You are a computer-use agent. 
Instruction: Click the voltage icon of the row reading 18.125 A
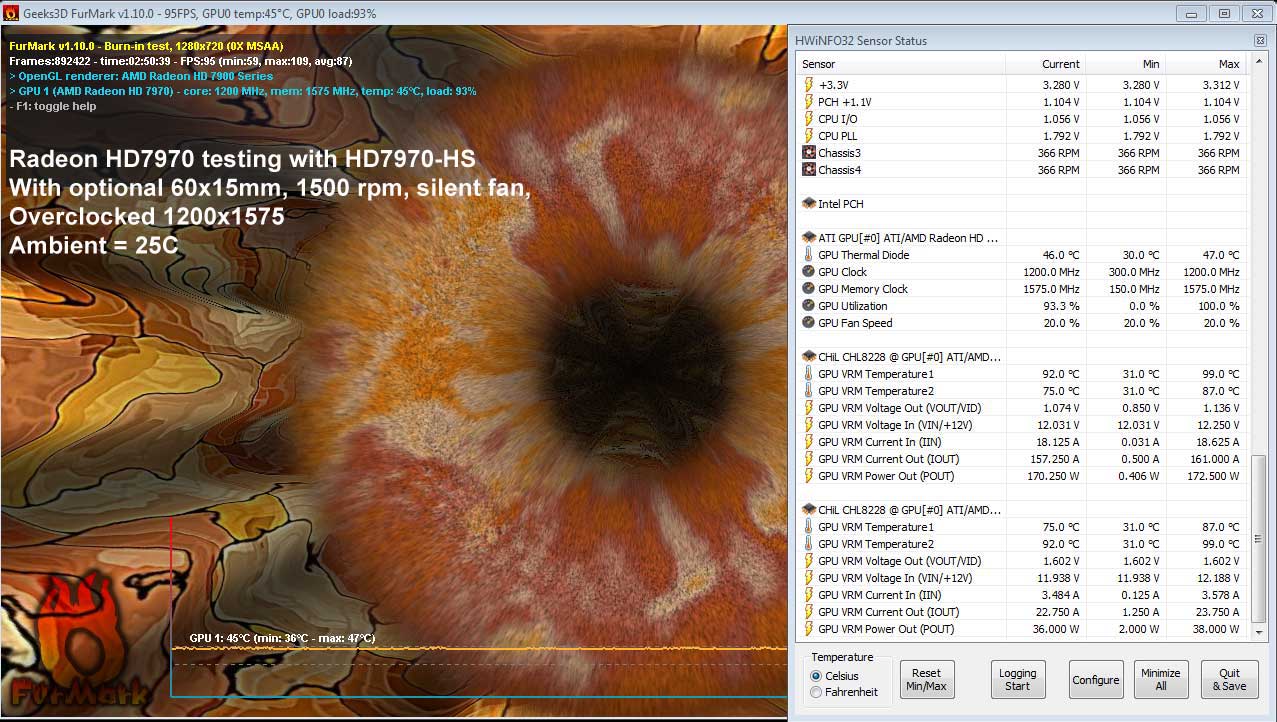(809, 442)
